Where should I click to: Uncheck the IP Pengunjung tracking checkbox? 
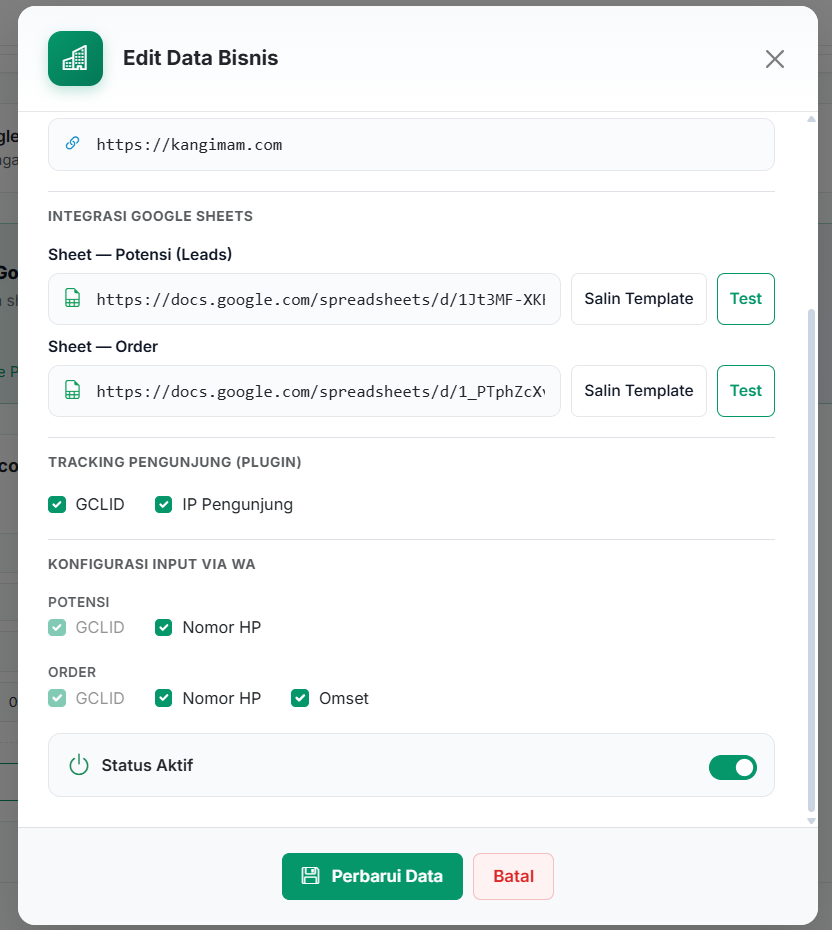pyautogui.click(x=164, y=505)
